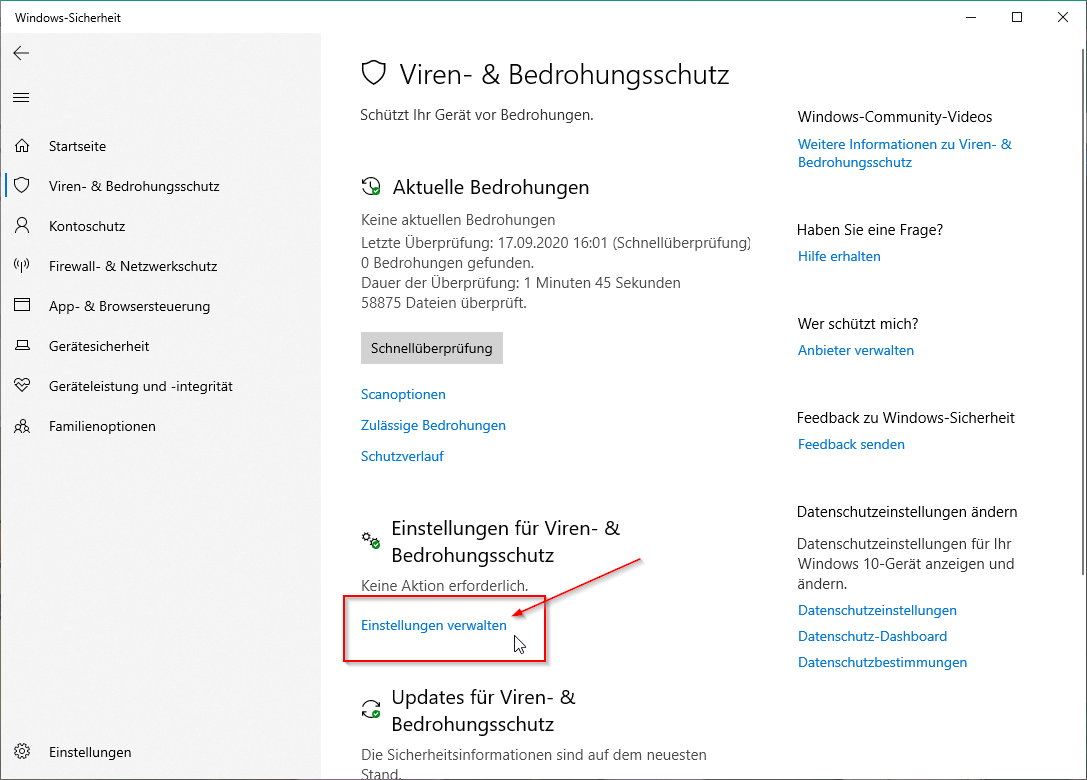Click the 'Letzte Überprüfung' date line
The width and height of the screenshot is (1087, 780).
coord(556,243)
